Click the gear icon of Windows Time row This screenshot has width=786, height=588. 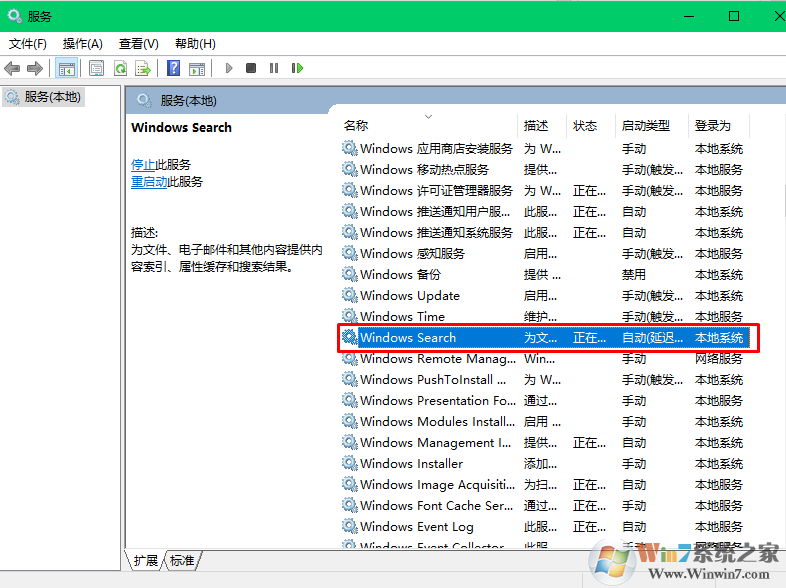[x=350, y=316]
